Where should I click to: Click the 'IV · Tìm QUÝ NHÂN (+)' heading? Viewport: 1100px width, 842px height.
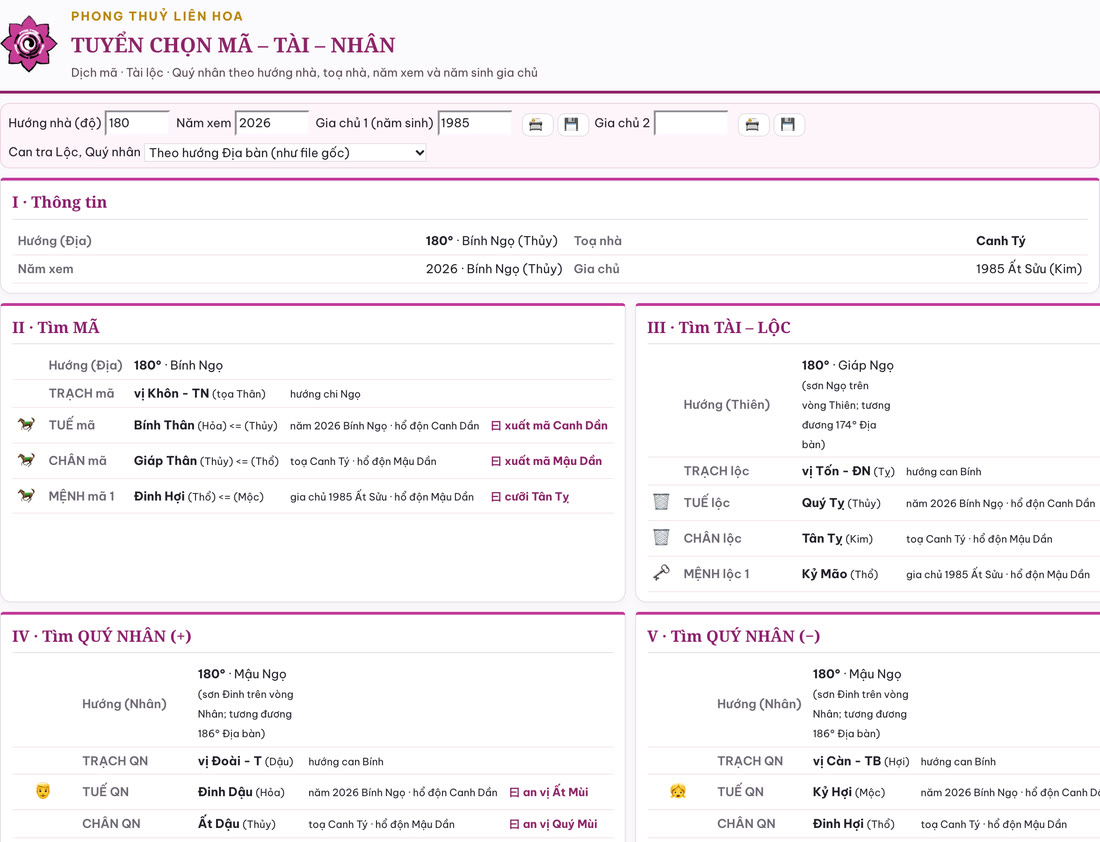[x=102, y=636]
